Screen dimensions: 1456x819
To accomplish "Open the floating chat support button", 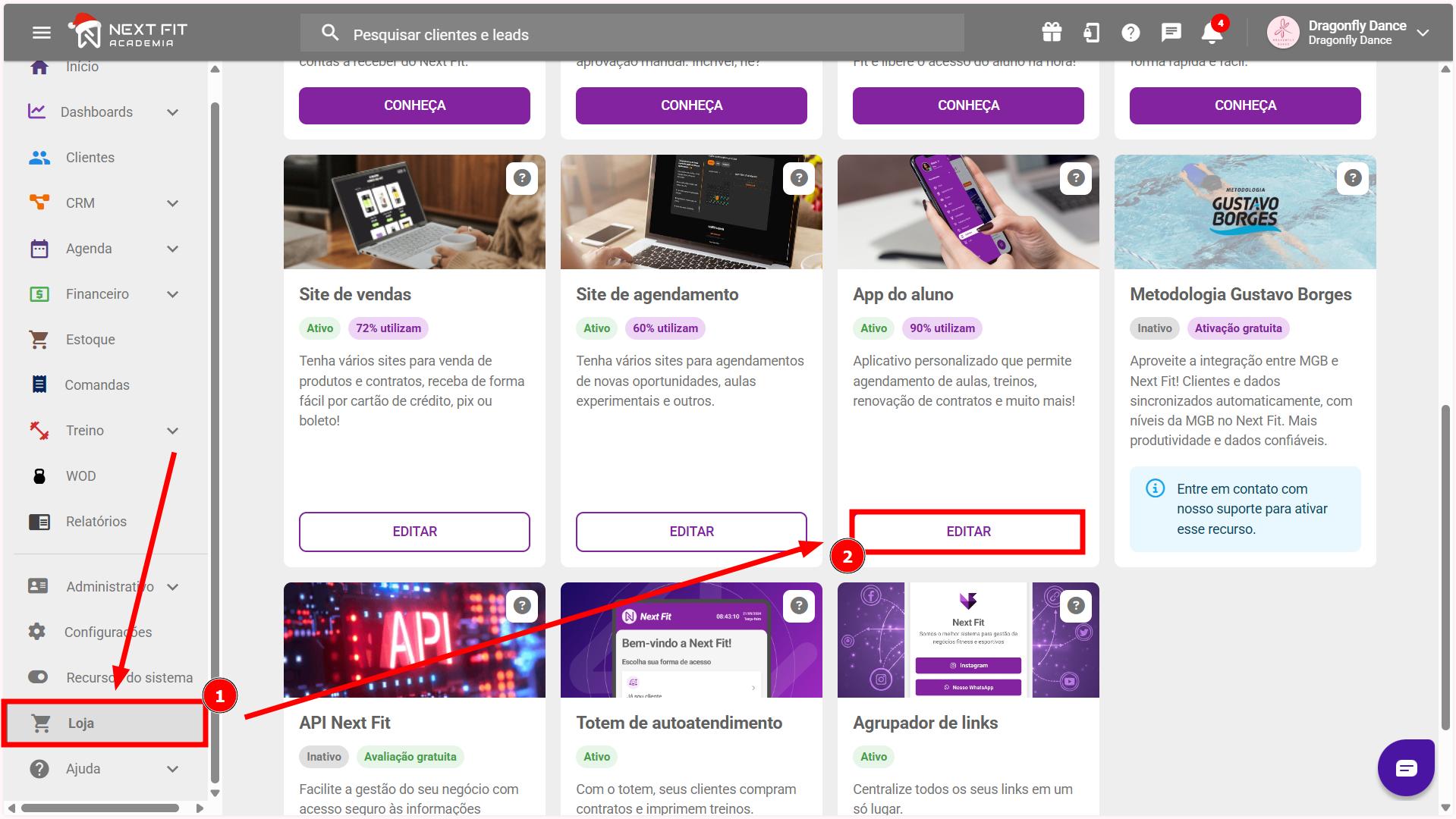I will coord(1406,767).
